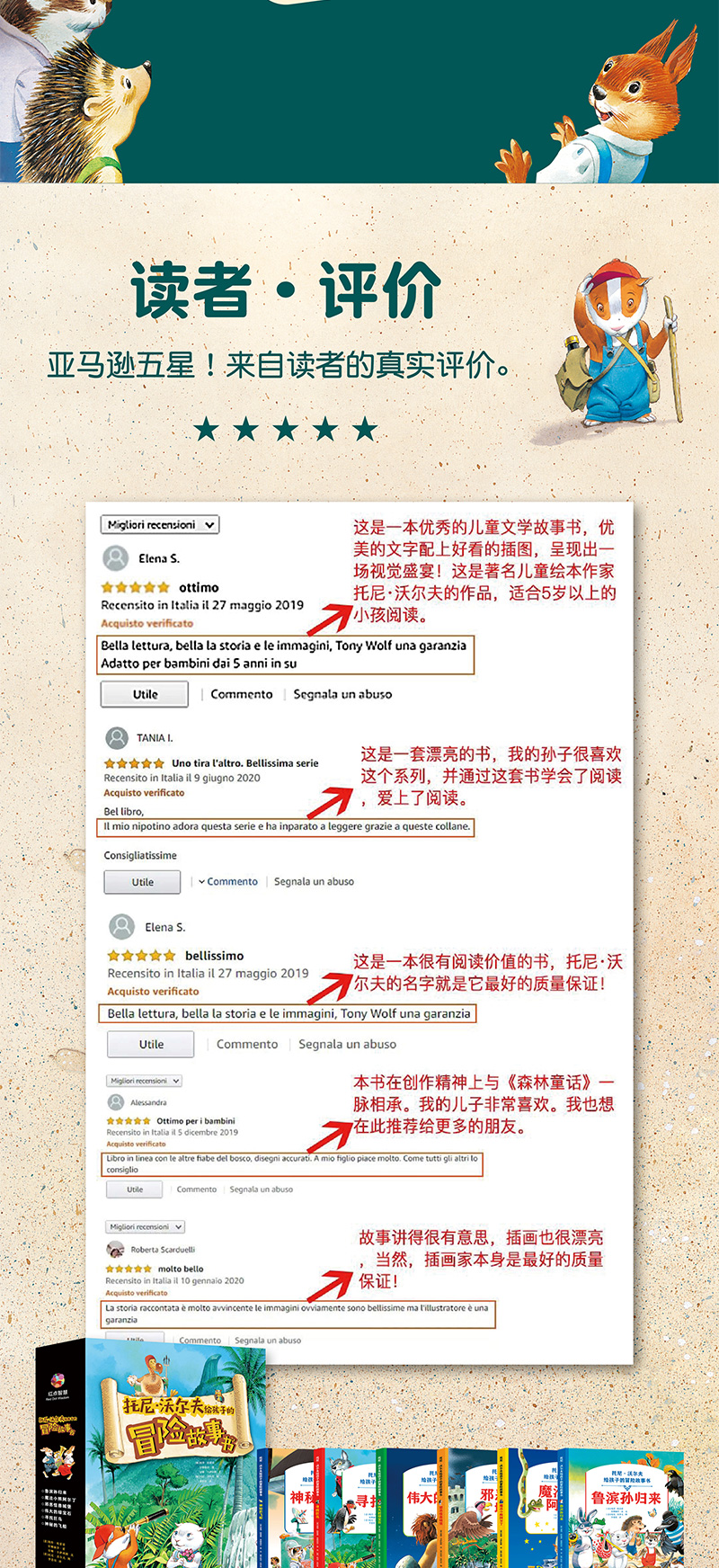Image resolution: width=719 pixels, height=1568 pixels.
Task: Click the Utile button under the ottimo review
Action: 145,694
